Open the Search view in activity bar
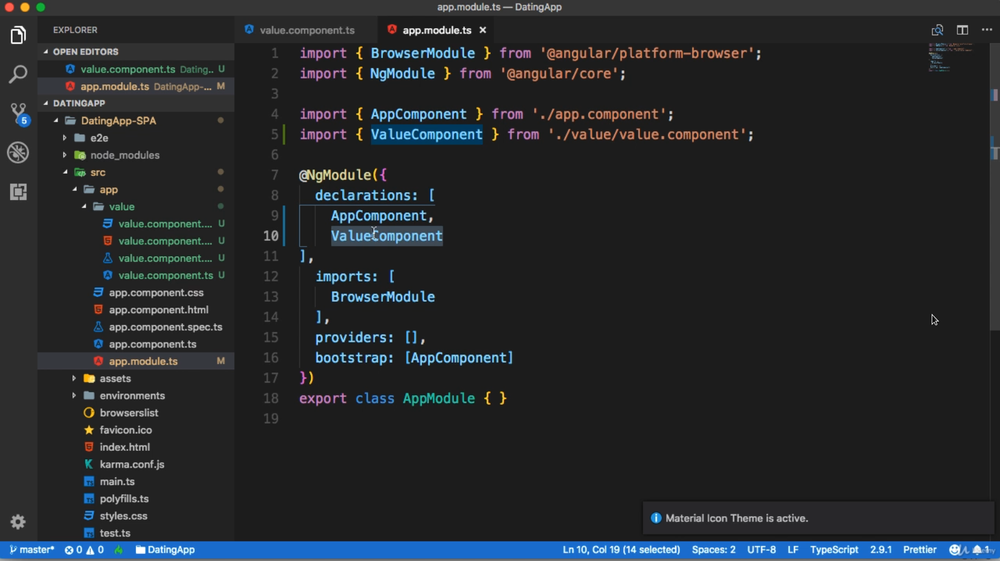 pyautogui.click(x=18, y=74)
